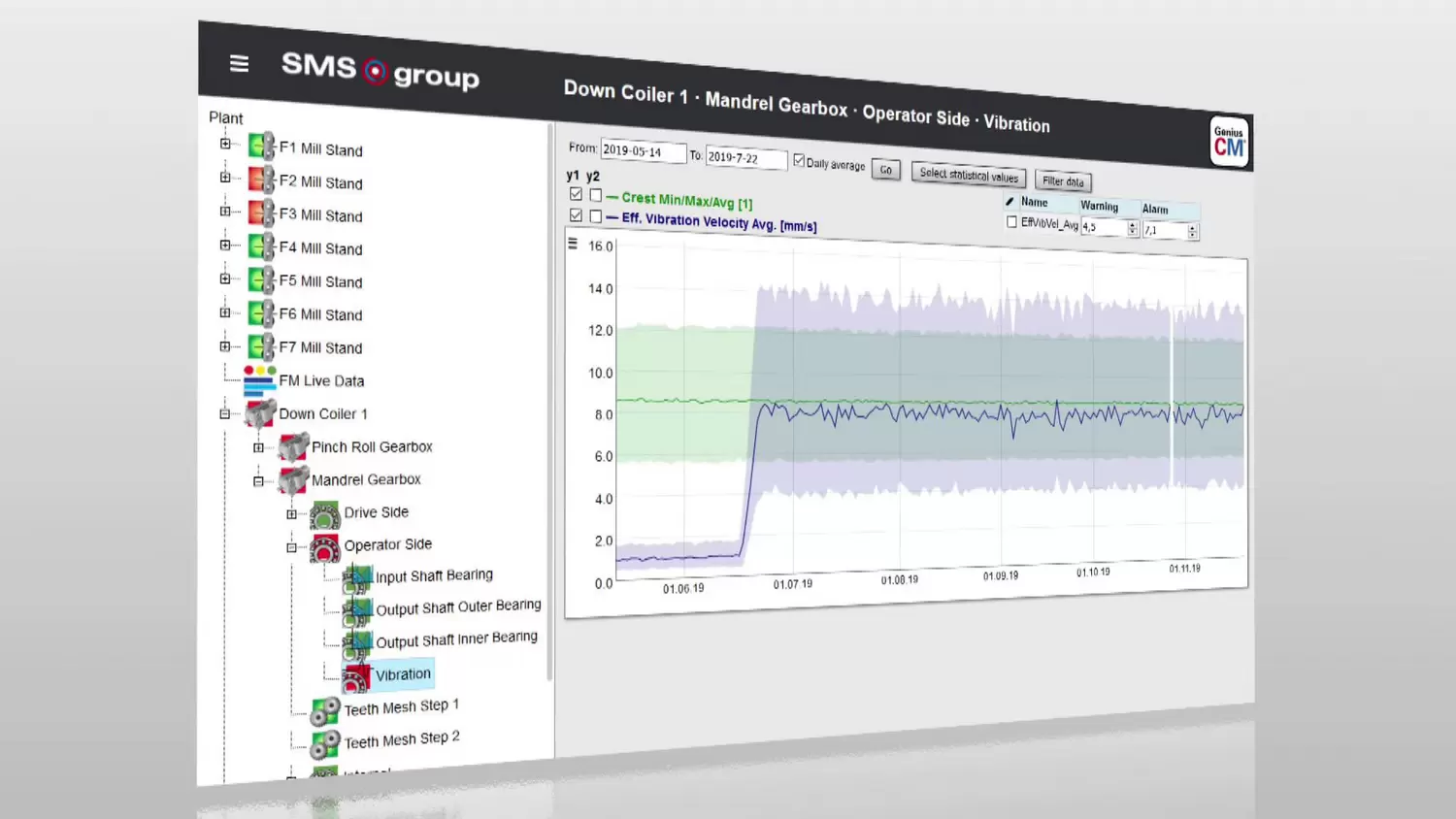Expand the F1 Mill Stand node

(225, 144)
